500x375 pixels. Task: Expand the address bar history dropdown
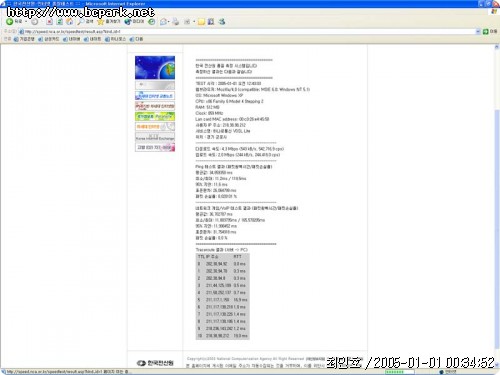pos(478,31)
